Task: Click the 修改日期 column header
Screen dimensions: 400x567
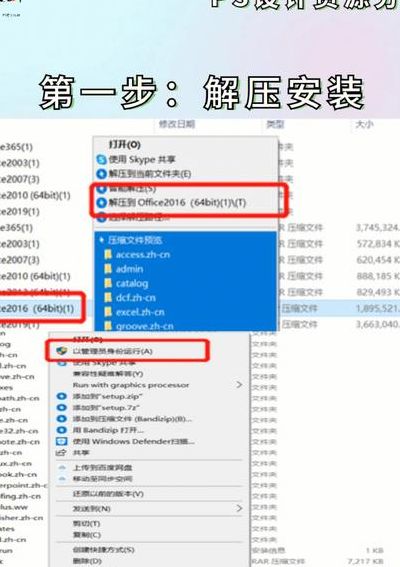Action: pyautogui.click(x=177, y=124)
